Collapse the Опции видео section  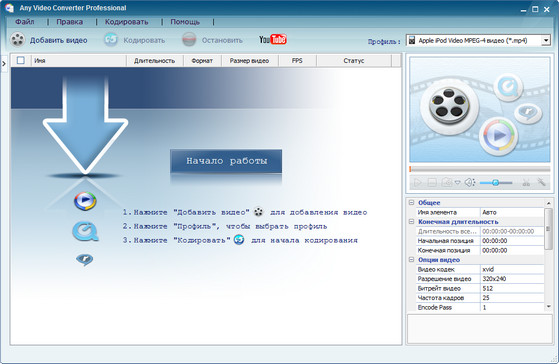[411, 260]
